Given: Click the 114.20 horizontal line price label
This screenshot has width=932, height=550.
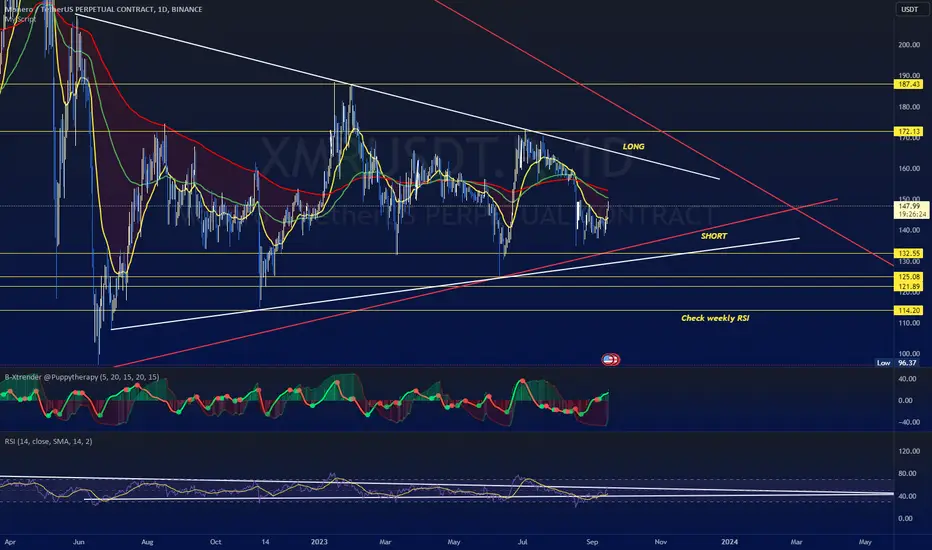Looking at the screenshot, I should point(909,310).
